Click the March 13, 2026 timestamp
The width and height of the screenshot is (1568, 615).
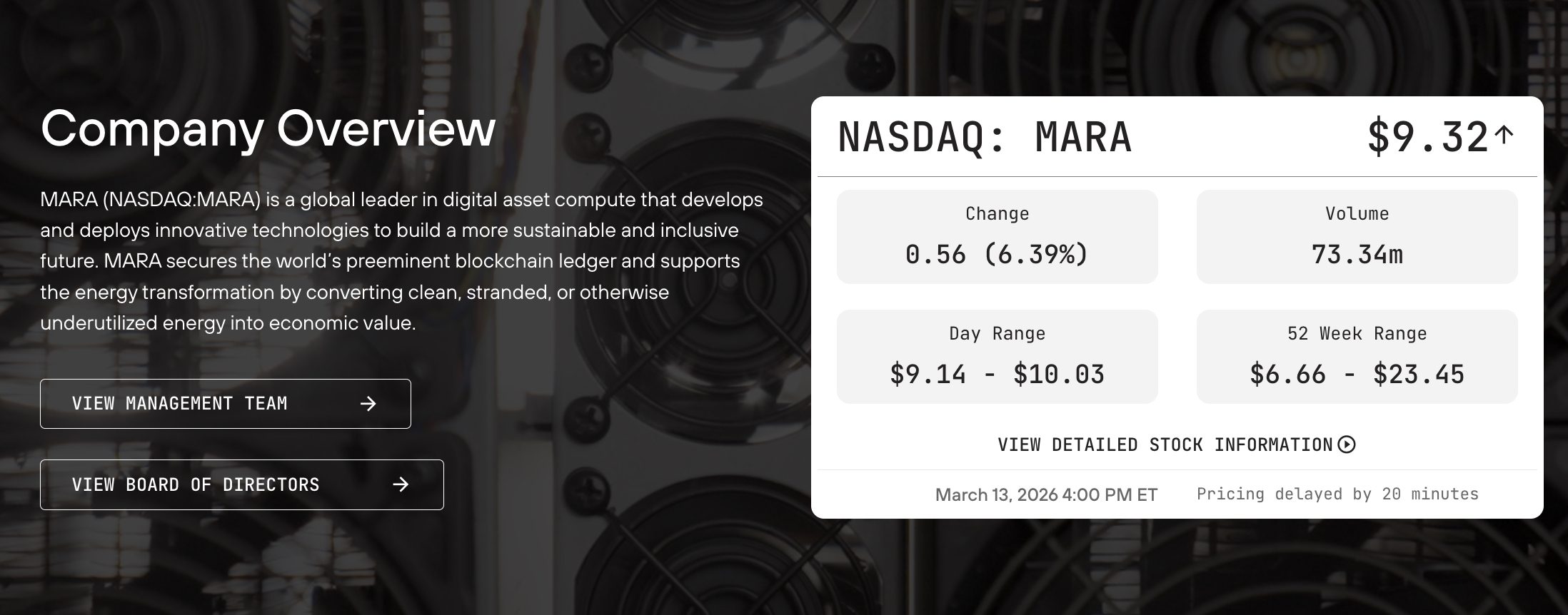[x=1046, y=494]
